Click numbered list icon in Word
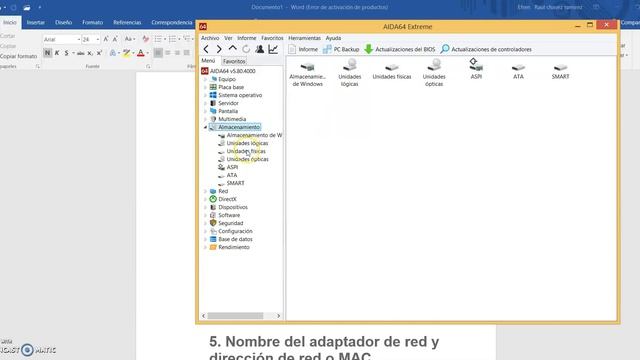This screenshot has width=640, height=360. pos(173,39)
